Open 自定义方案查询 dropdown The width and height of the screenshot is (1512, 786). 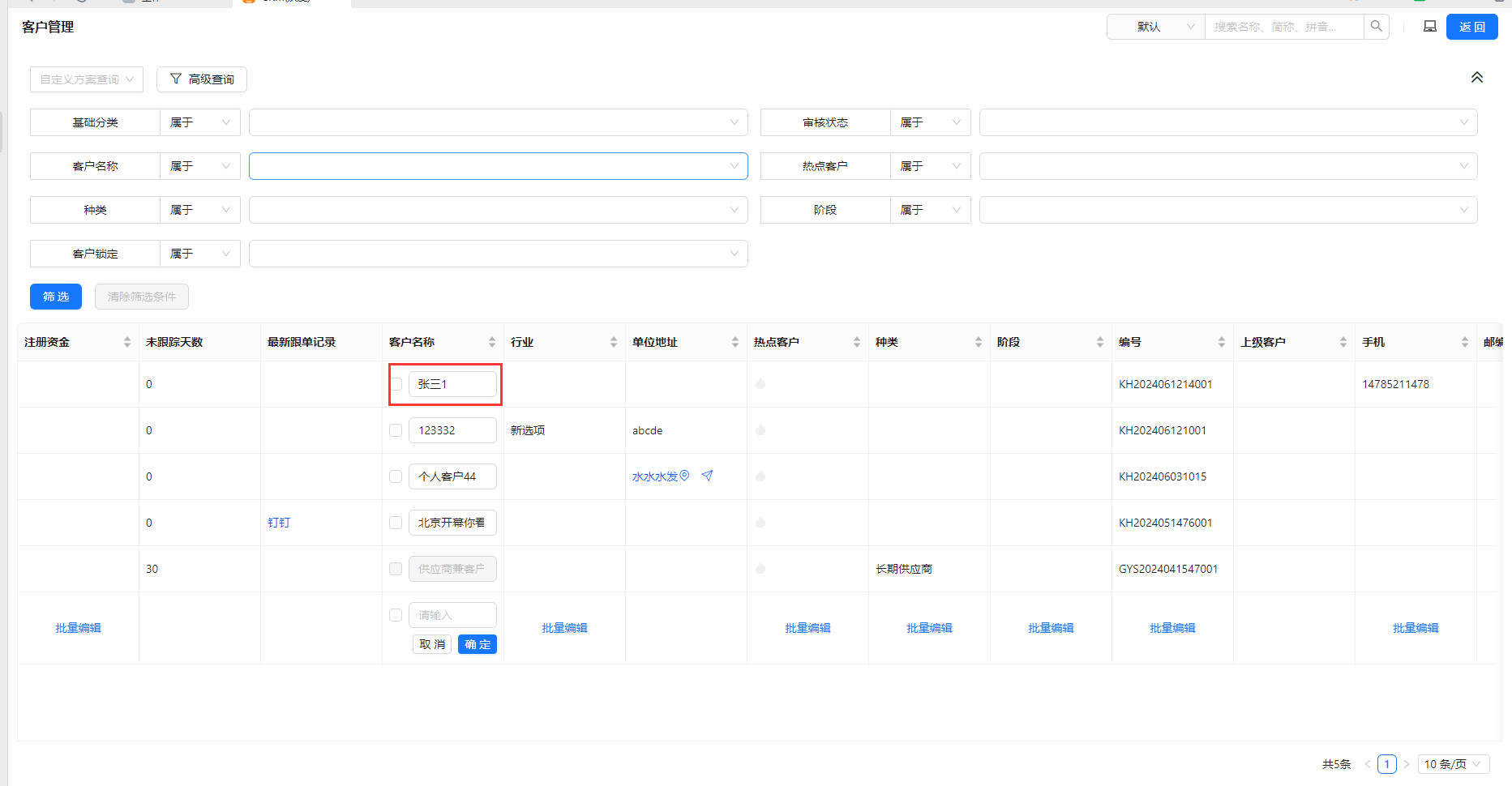pos(87,79)
